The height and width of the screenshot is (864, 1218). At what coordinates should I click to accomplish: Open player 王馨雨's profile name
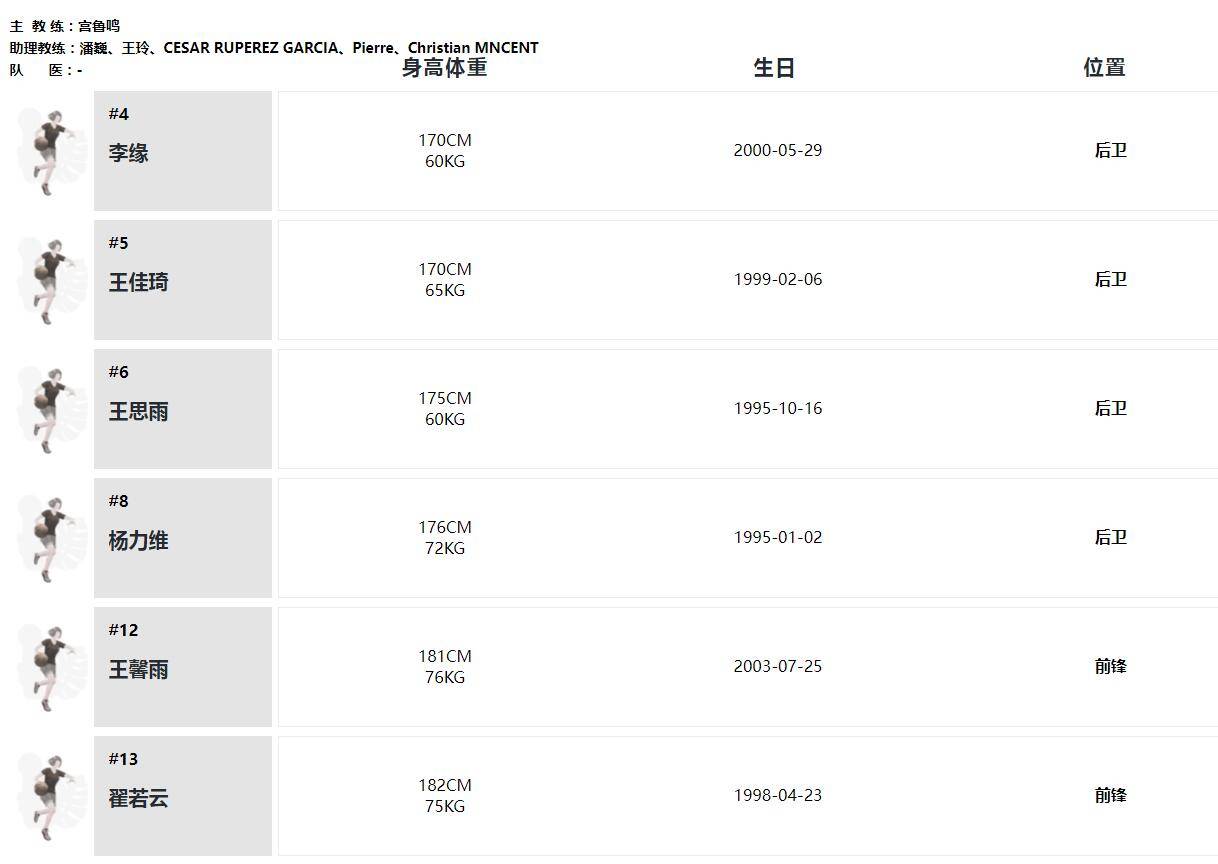(139, 669)
